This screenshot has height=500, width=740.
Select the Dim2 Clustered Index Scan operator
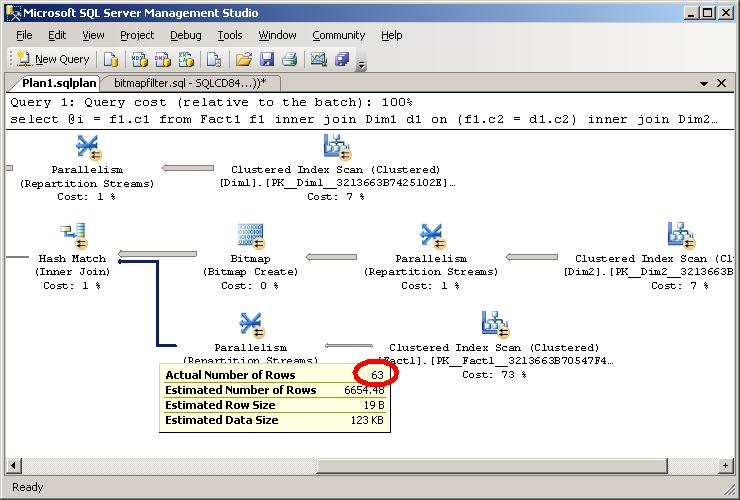pos(649,257)
